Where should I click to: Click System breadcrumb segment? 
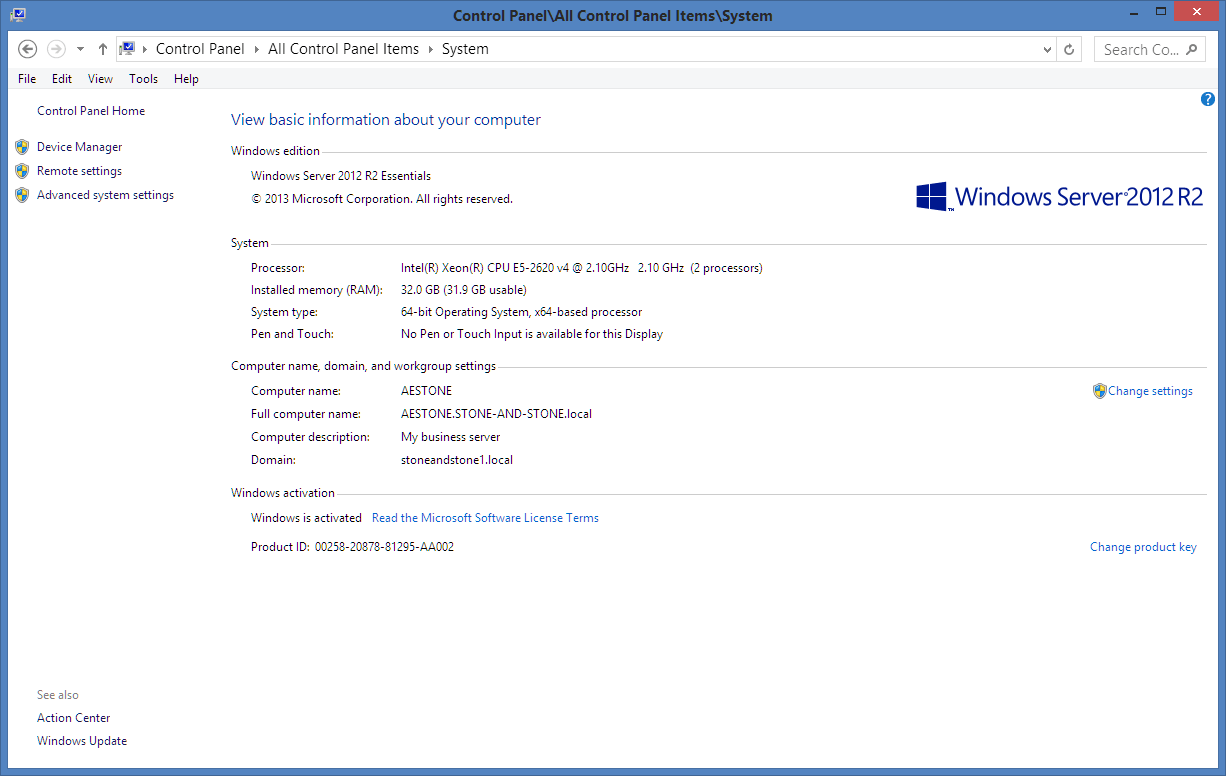tap(465, 49)
